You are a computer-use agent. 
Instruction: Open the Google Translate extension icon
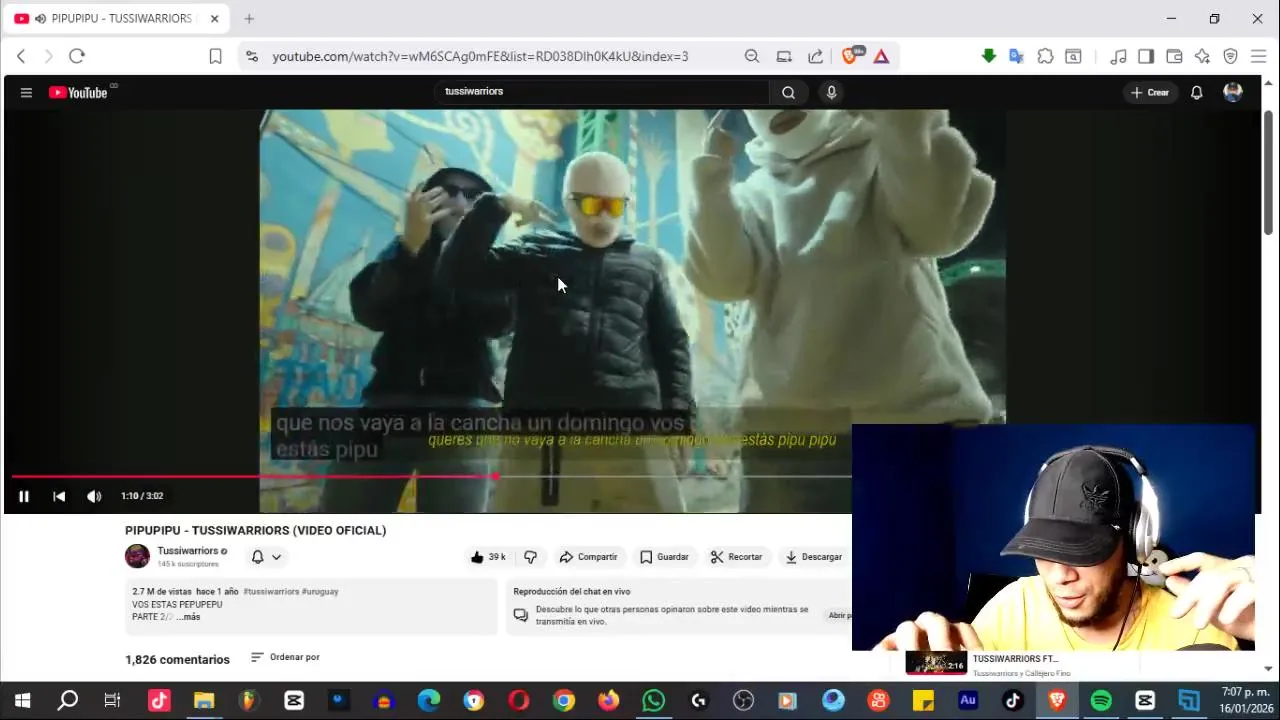click(x=1016, y=56)
